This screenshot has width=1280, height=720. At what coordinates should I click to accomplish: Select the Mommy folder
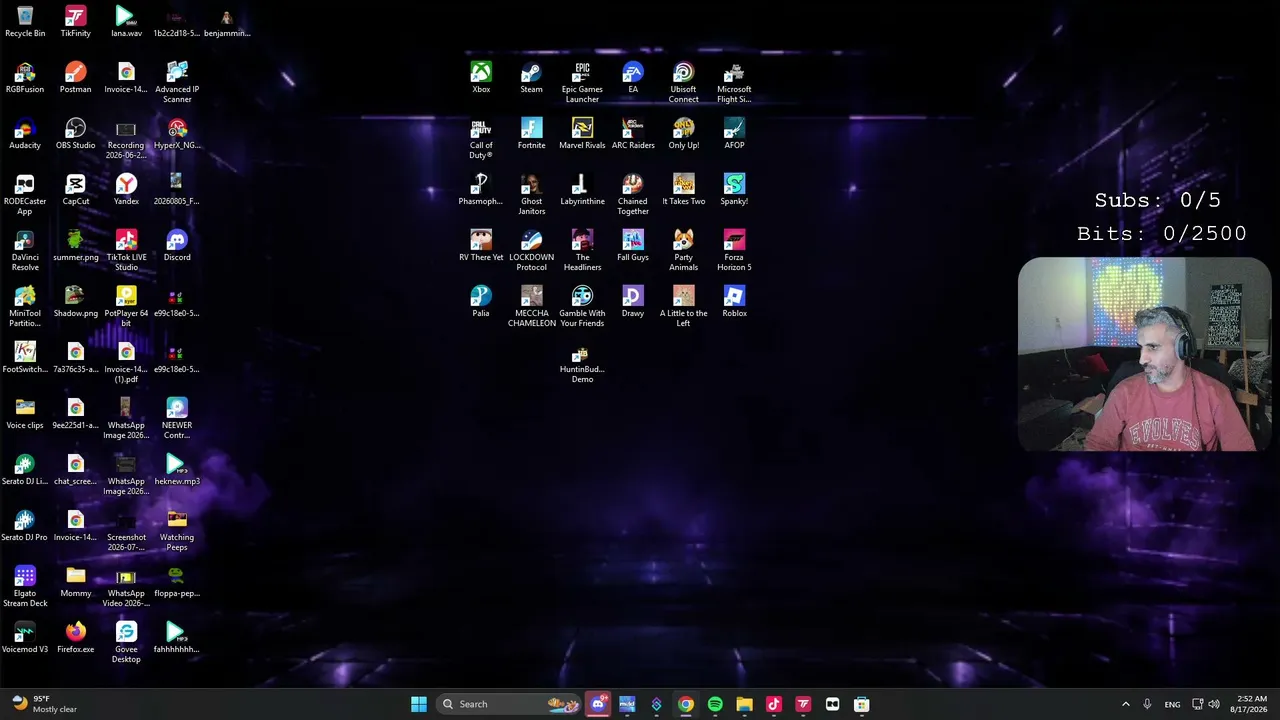pyautogui.click(x=75, y=581)
